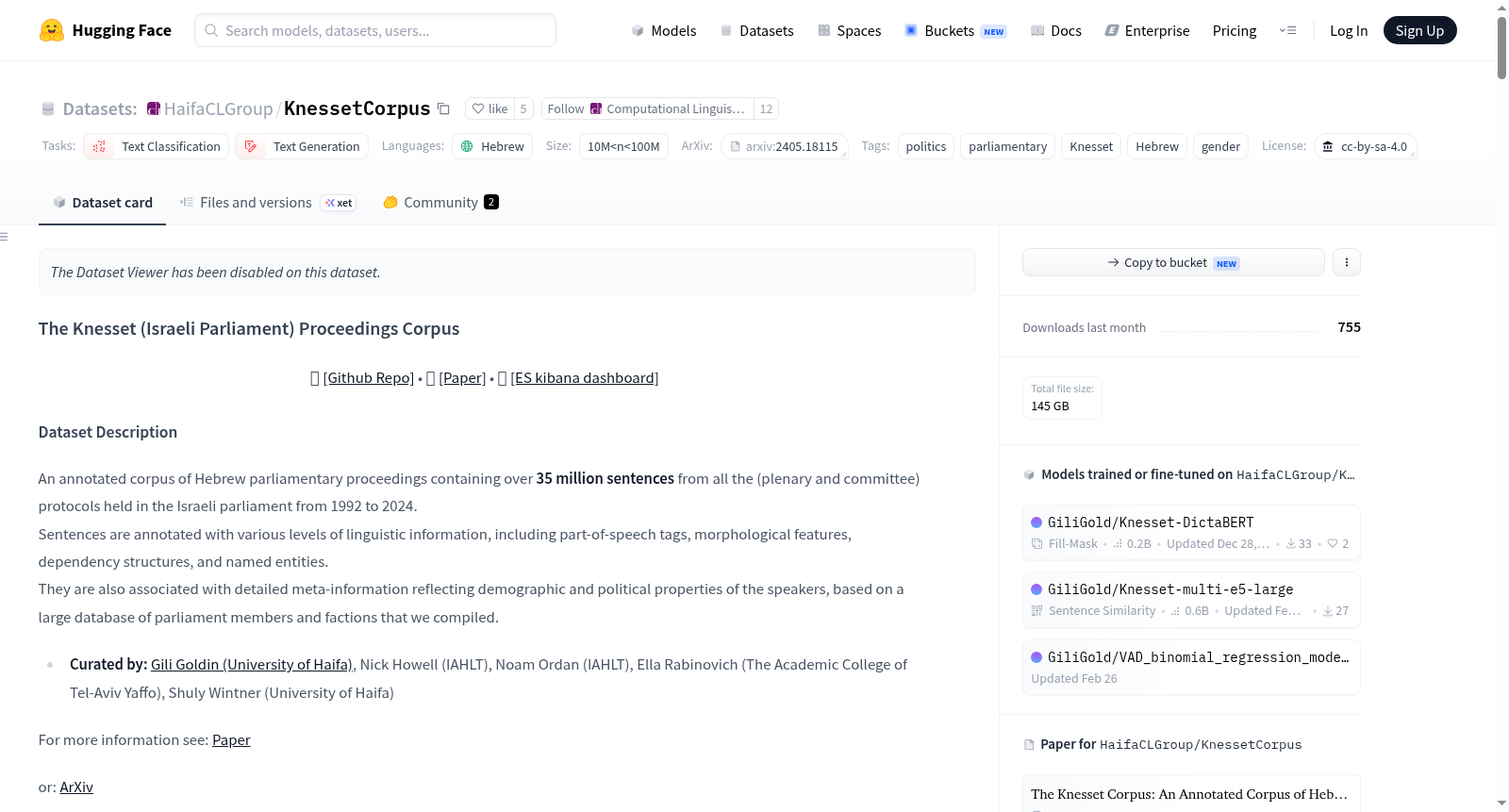
Task: Go to Spaces in the top navigation
Action: [x=849, y=30]
